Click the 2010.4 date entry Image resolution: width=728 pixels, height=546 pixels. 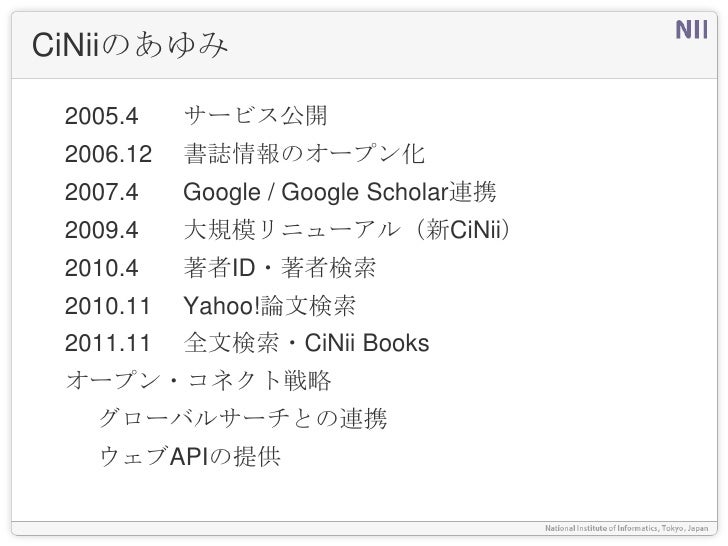102,268
